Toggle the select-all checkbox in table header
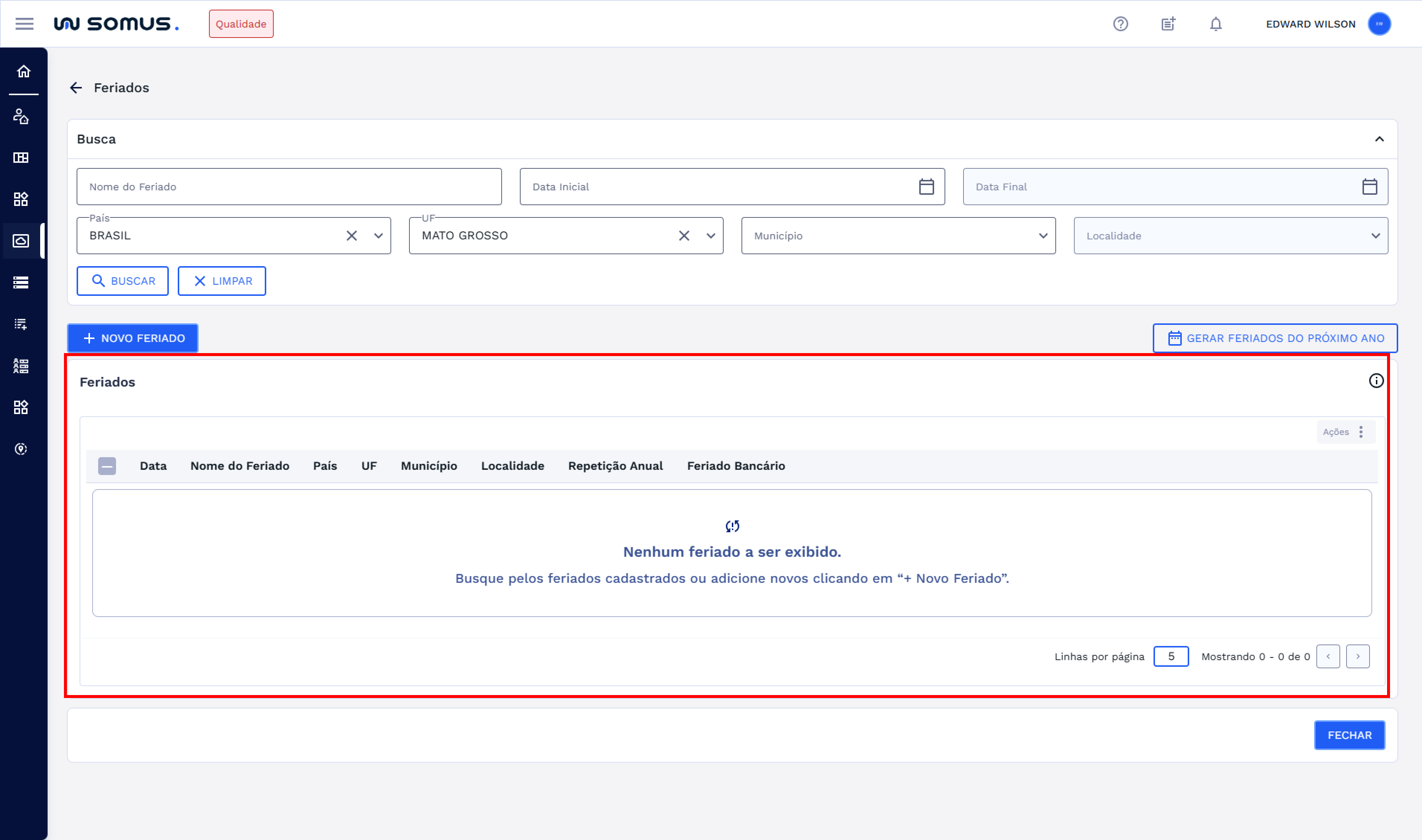The height and width of the screenshot is (840, 1422). [x=107, y=466]
